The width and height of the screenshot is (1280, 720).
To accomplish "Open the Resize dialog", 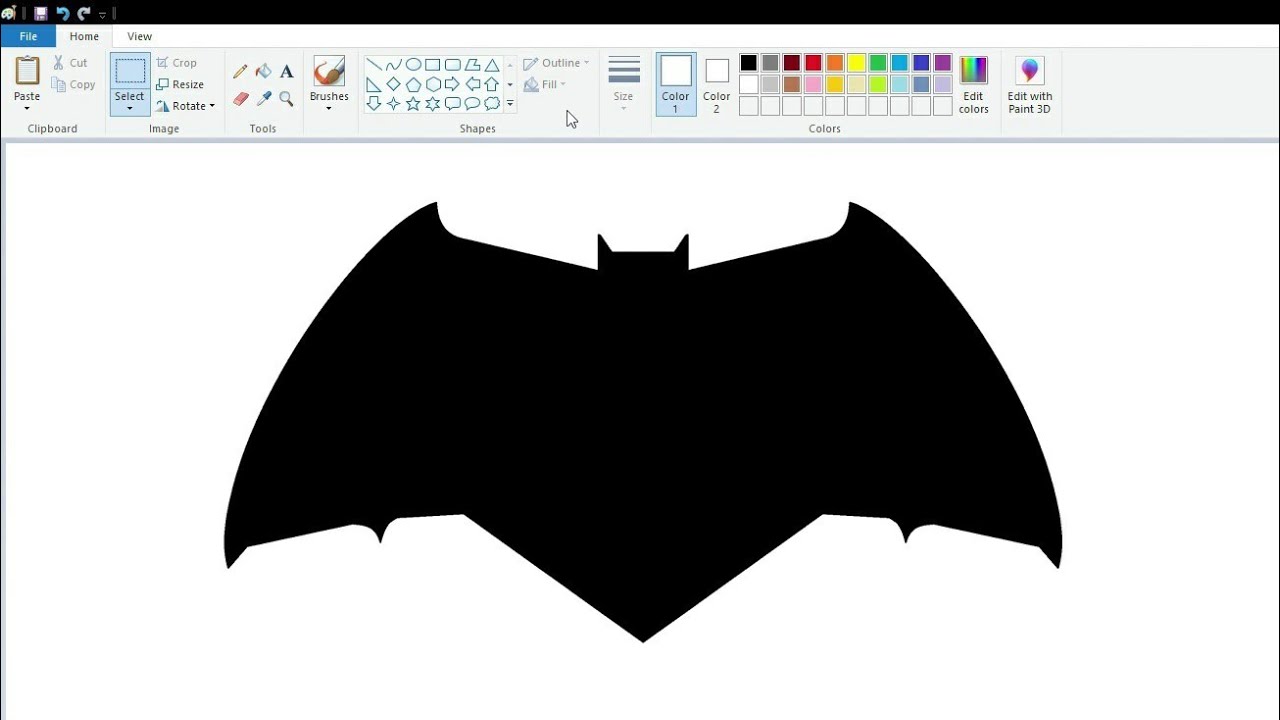I will tap(180, 85).
